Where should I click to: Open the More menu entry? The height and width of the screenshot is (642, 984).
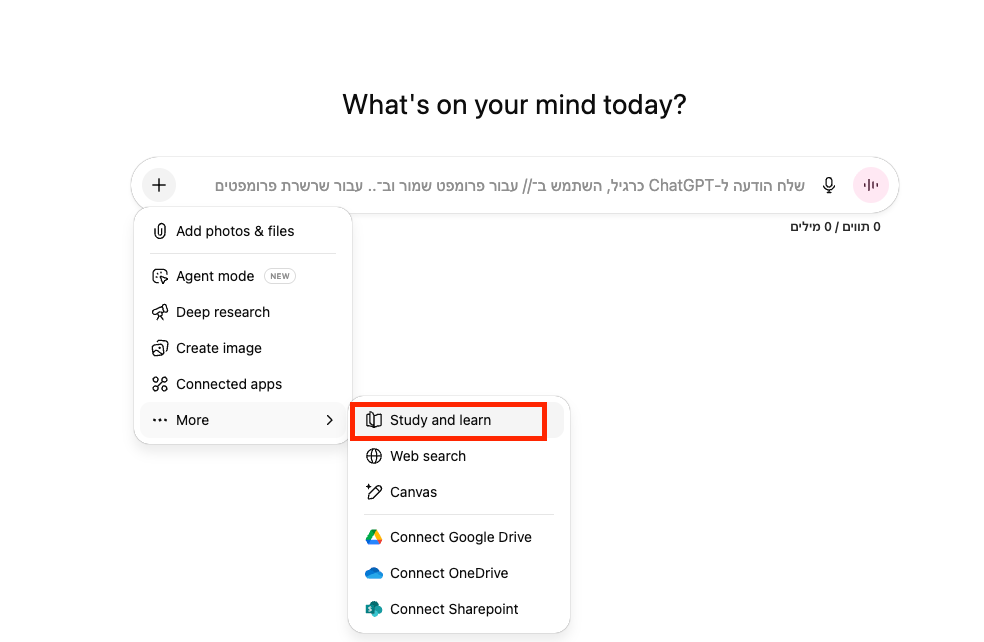click(x=243, y=420)
